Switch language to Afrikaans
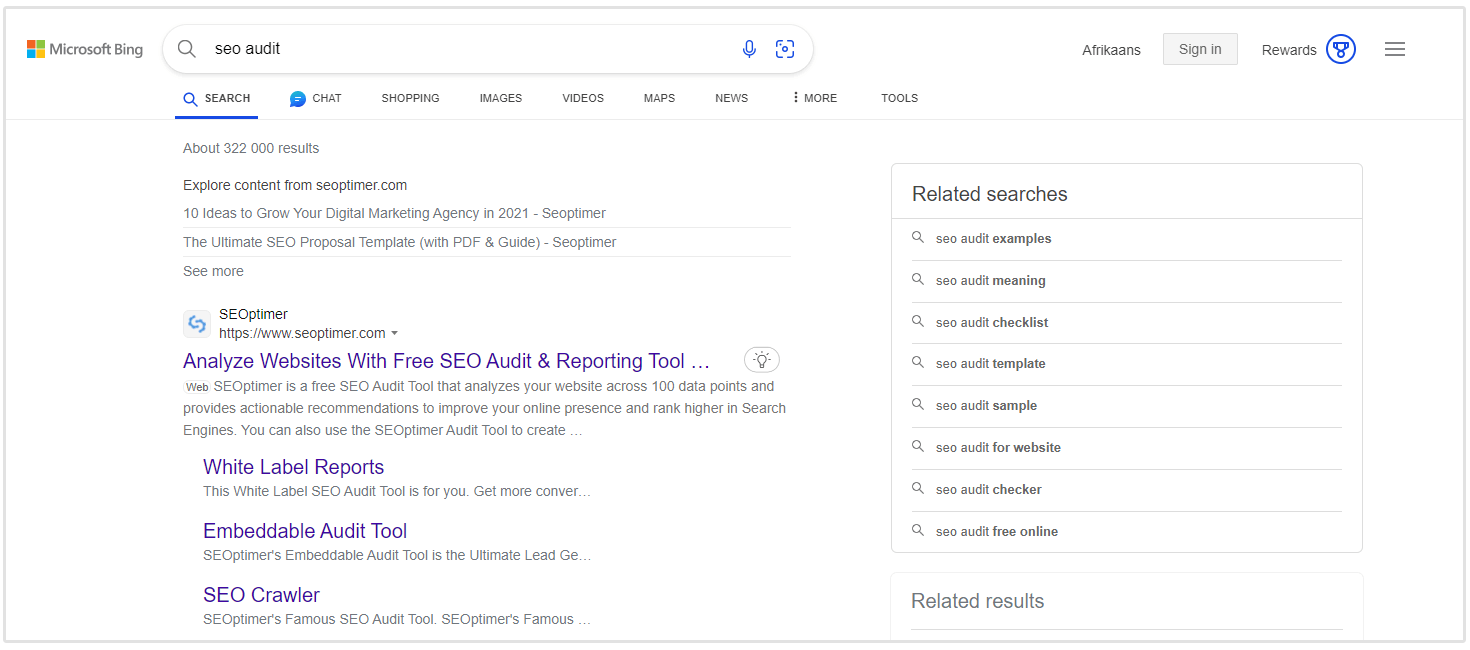This screenshot has width=1470, height=650. point(1111,50)
